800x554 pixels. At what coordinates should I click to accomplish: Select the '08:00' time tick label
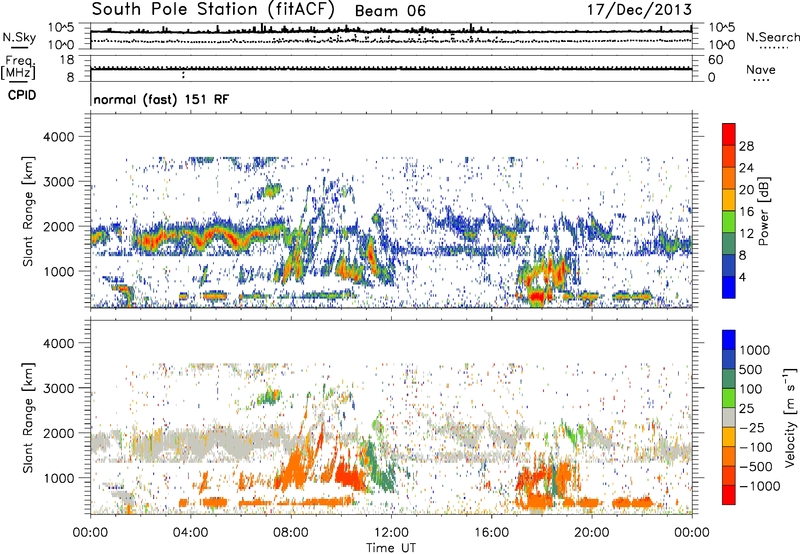click(x=291, y=533)
